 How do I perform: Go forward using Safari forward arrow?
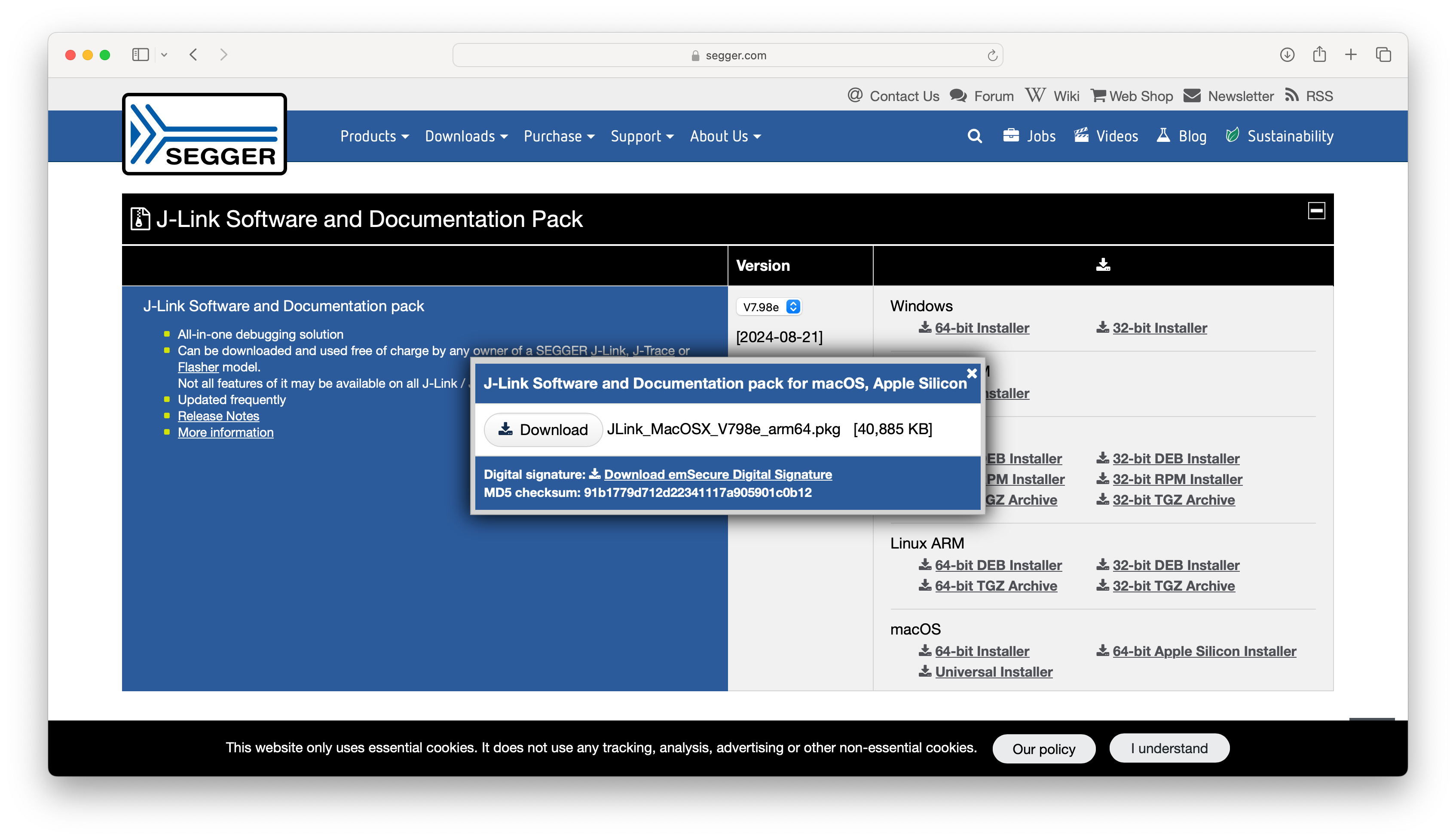click(x=224, y=55)
